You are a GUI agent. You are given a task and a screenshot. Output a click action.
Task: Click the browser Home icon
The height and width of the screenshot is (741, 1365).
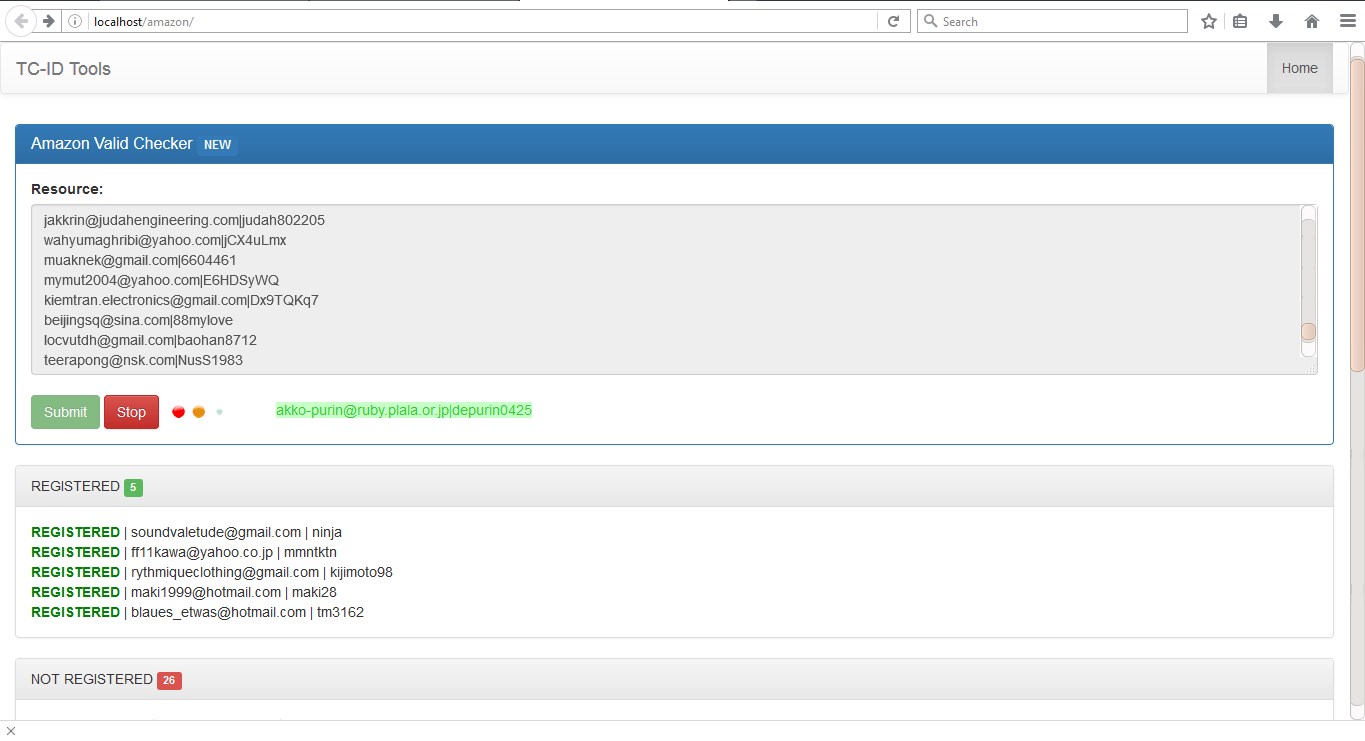click(x=1311, y=20)
